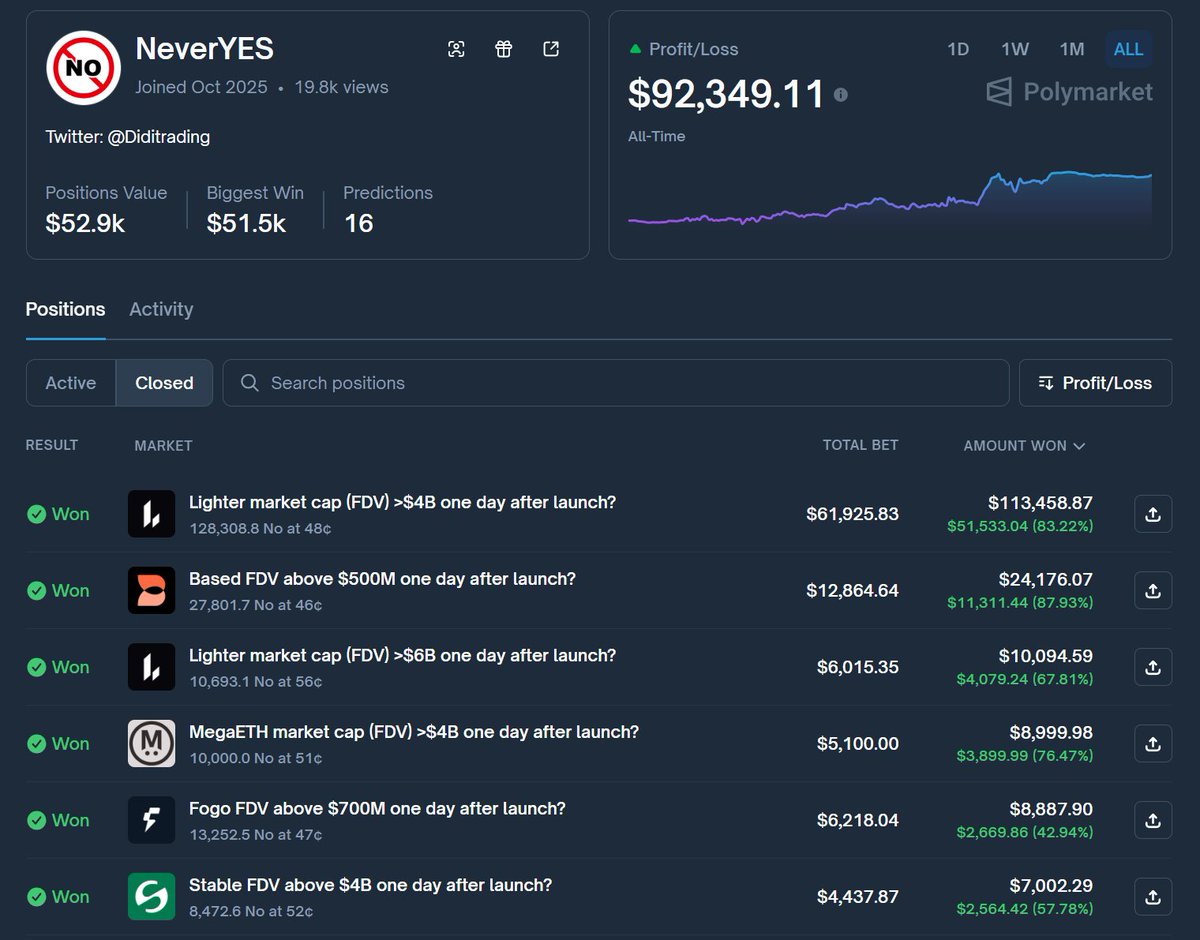
Task: Open Fogo FDV above $700M market
Action: pos(377,808)
